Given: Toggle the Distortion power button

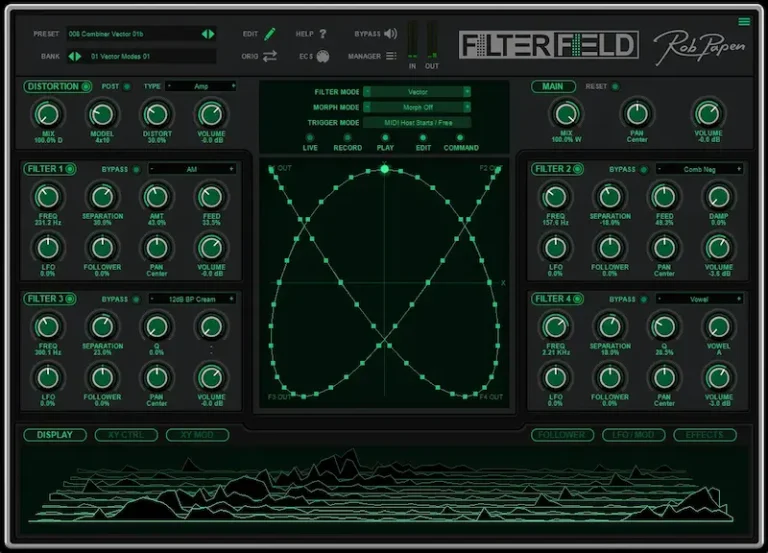Looking at the screenshot, I should pos(86,87).
